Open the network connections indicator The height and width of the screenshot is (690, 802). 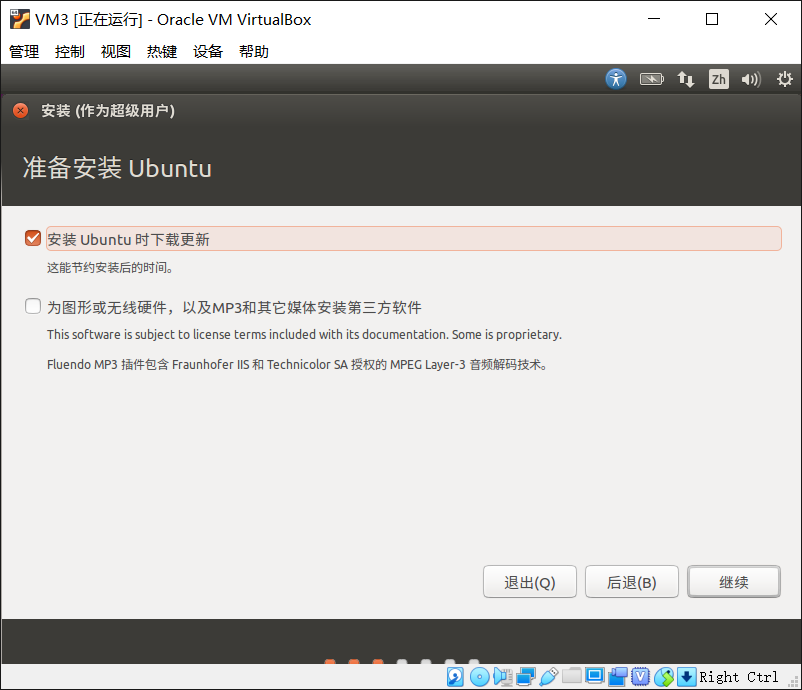pos(685,79)
